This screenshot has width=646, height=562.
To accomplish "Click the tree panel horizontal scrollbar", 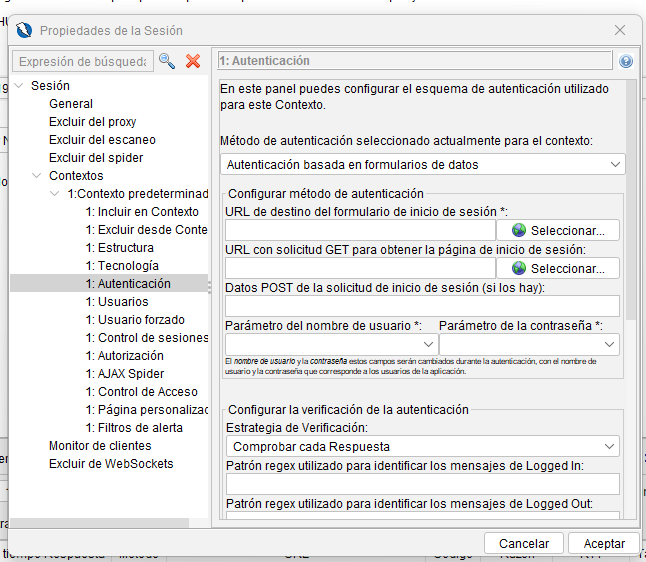I will [100, 522].
